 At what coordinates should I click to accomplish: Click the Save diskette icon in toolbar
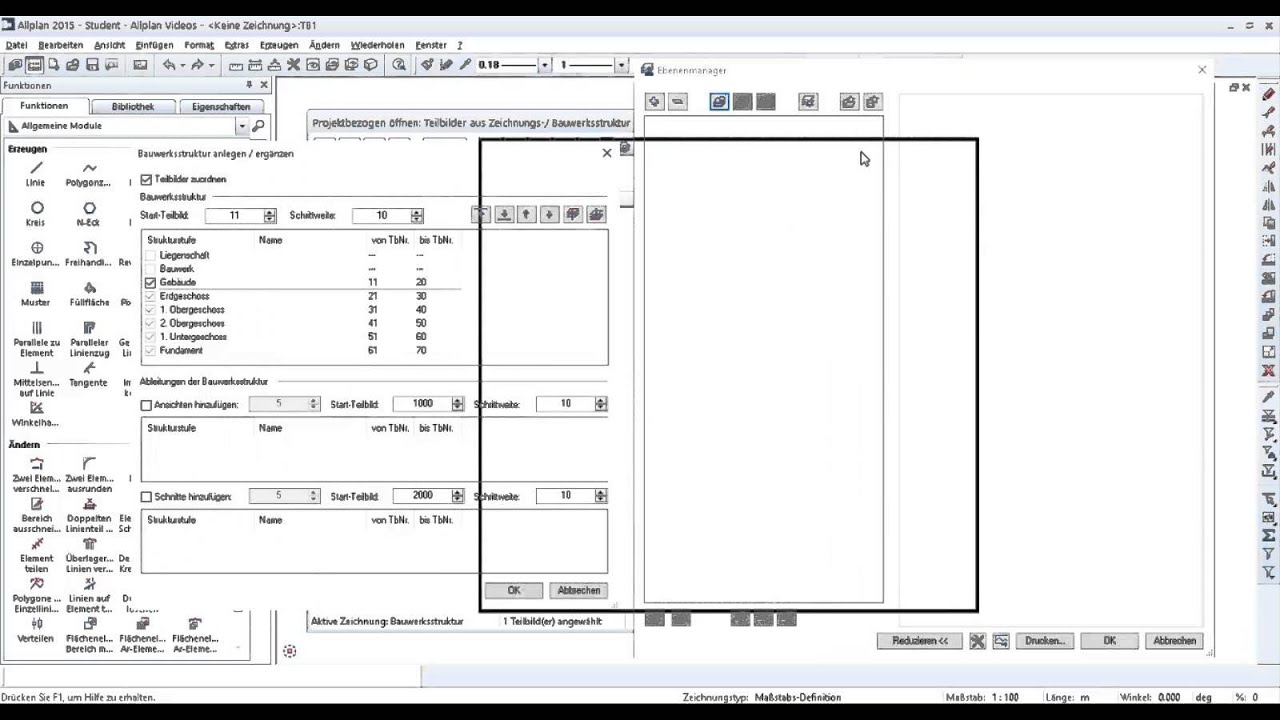tap(92, 65)
